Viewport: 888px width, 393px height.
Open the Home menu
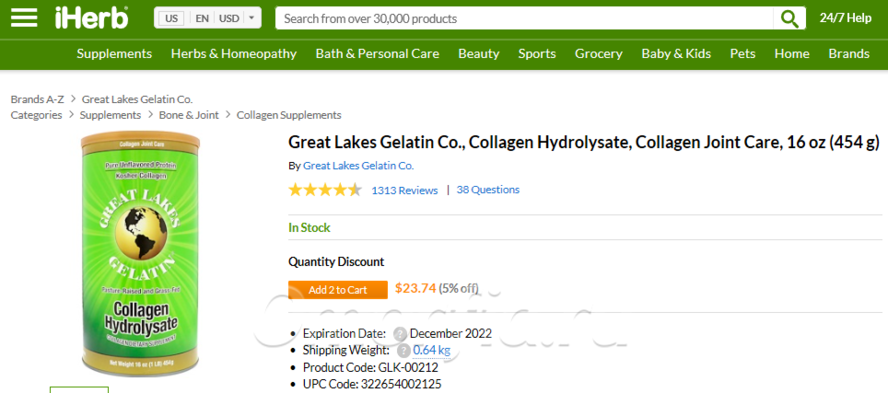point(792,54)
